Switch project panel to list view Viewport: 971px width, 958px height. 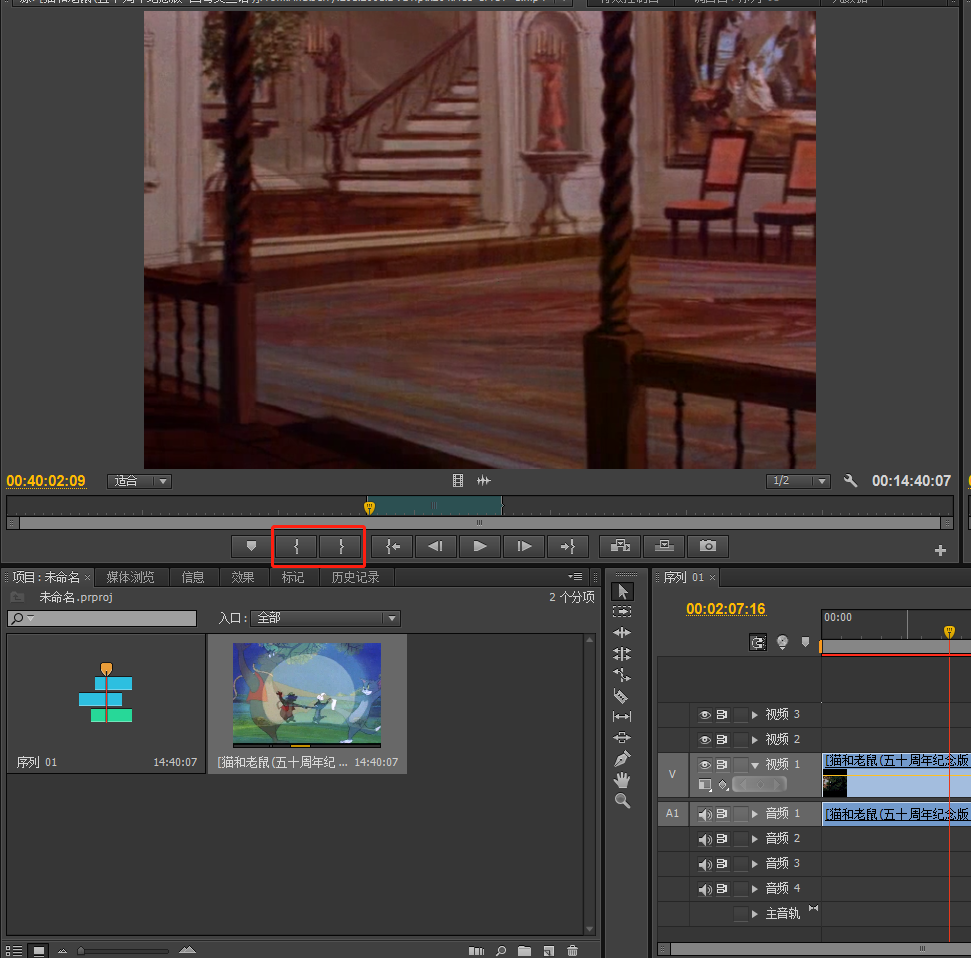pos(14,951)
